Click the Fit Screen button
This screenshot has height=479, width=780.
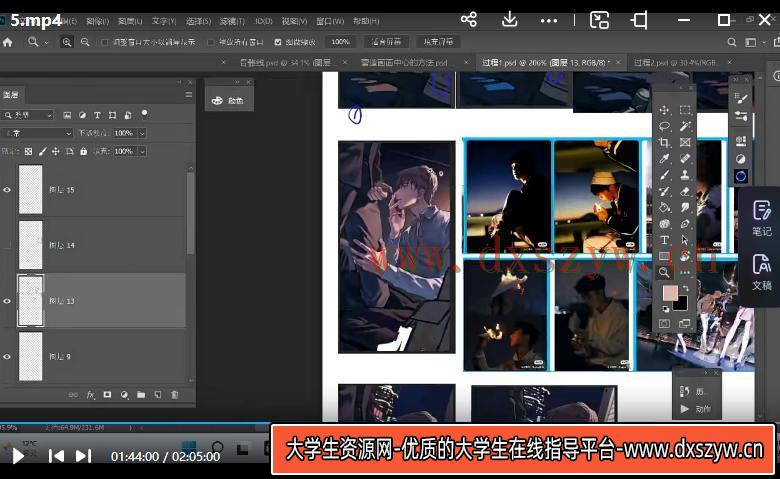coord(387,42)
